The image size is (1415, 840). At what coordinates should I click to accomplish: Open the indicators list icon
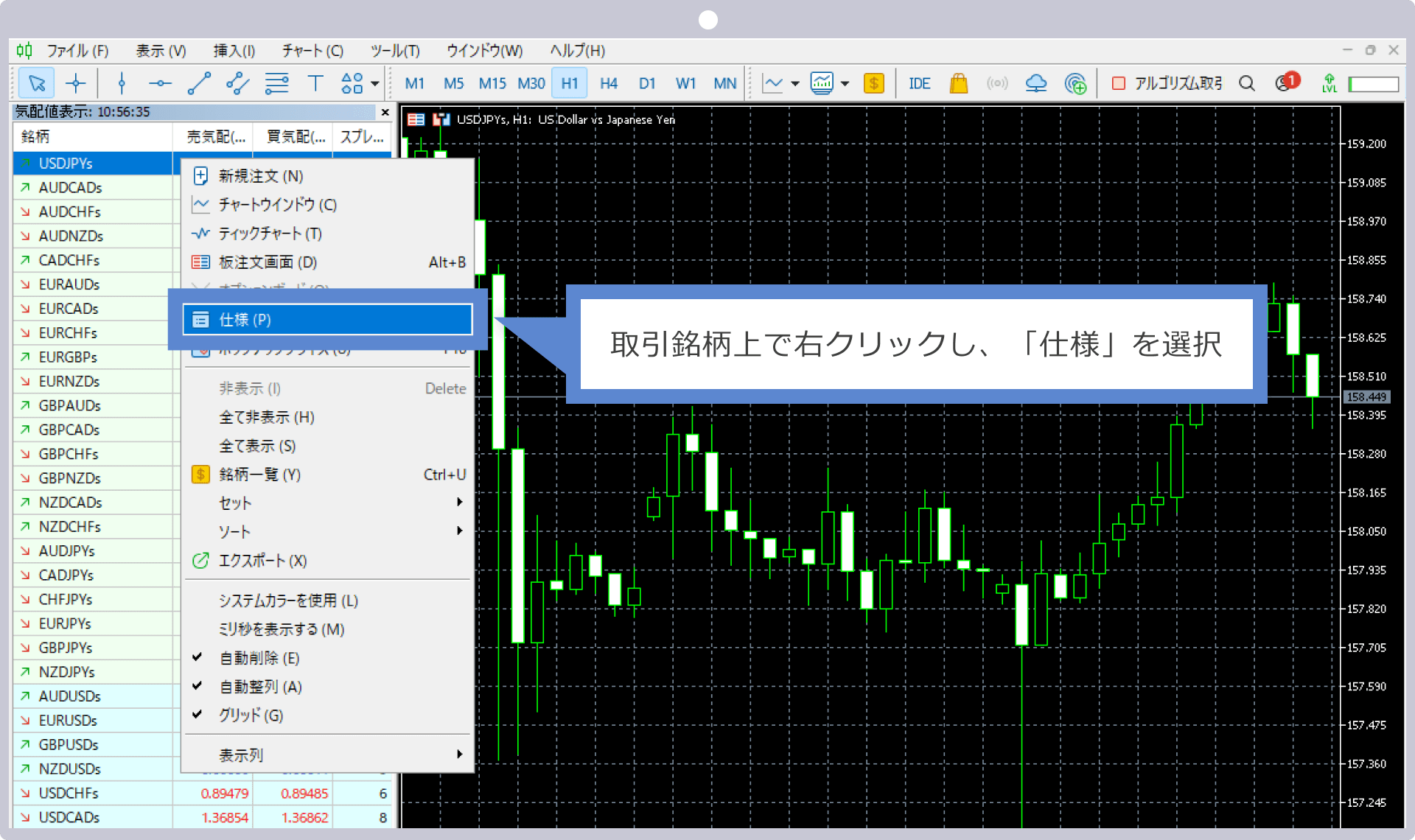(x=822, y=83)
